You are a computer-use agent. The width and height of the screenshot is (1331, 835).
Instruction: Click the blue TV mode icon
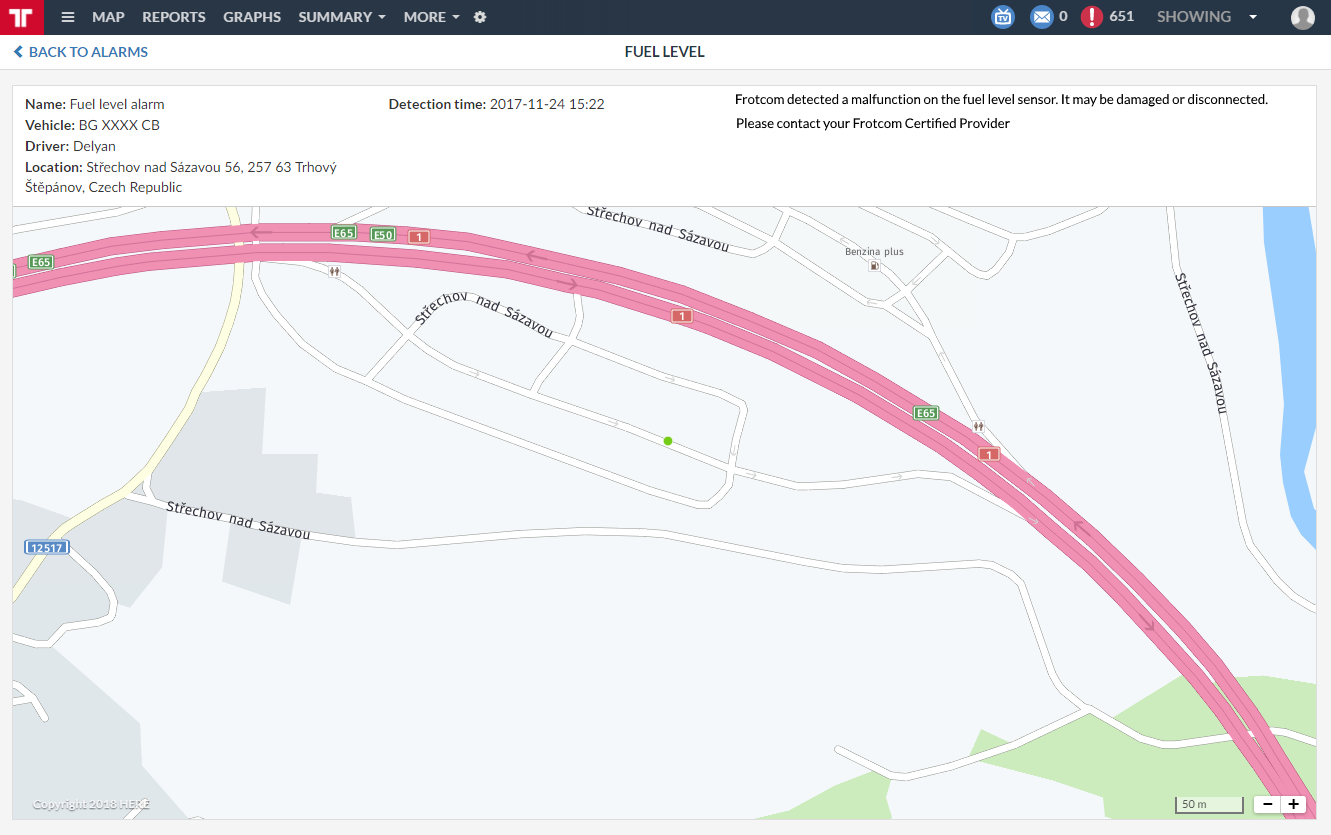click(x=1003, y=17)
